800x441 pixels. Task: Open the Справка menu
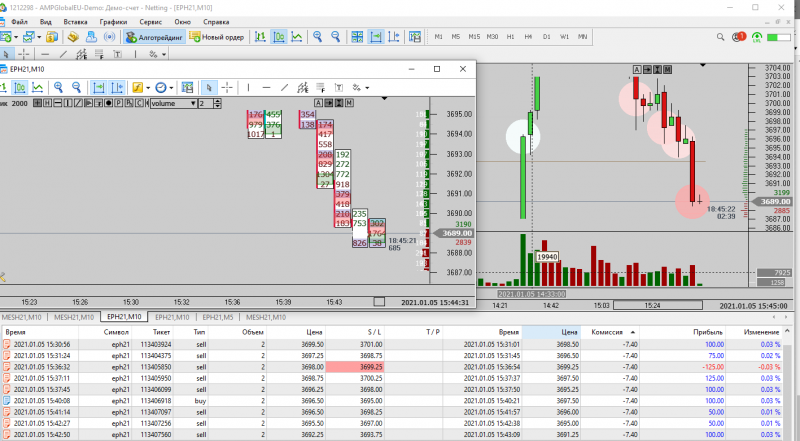[x=216, y=22]
